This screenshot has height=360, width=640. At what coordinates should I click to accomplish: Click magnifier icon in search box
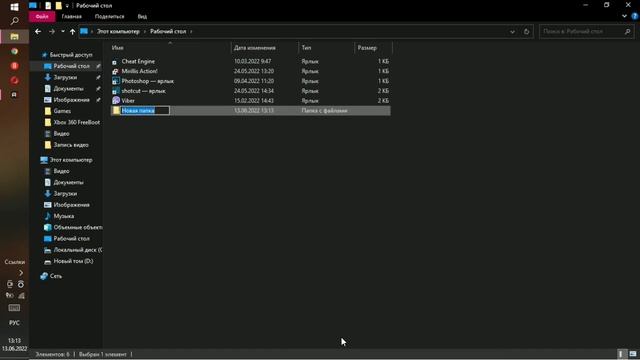click(x=627, y=31)
